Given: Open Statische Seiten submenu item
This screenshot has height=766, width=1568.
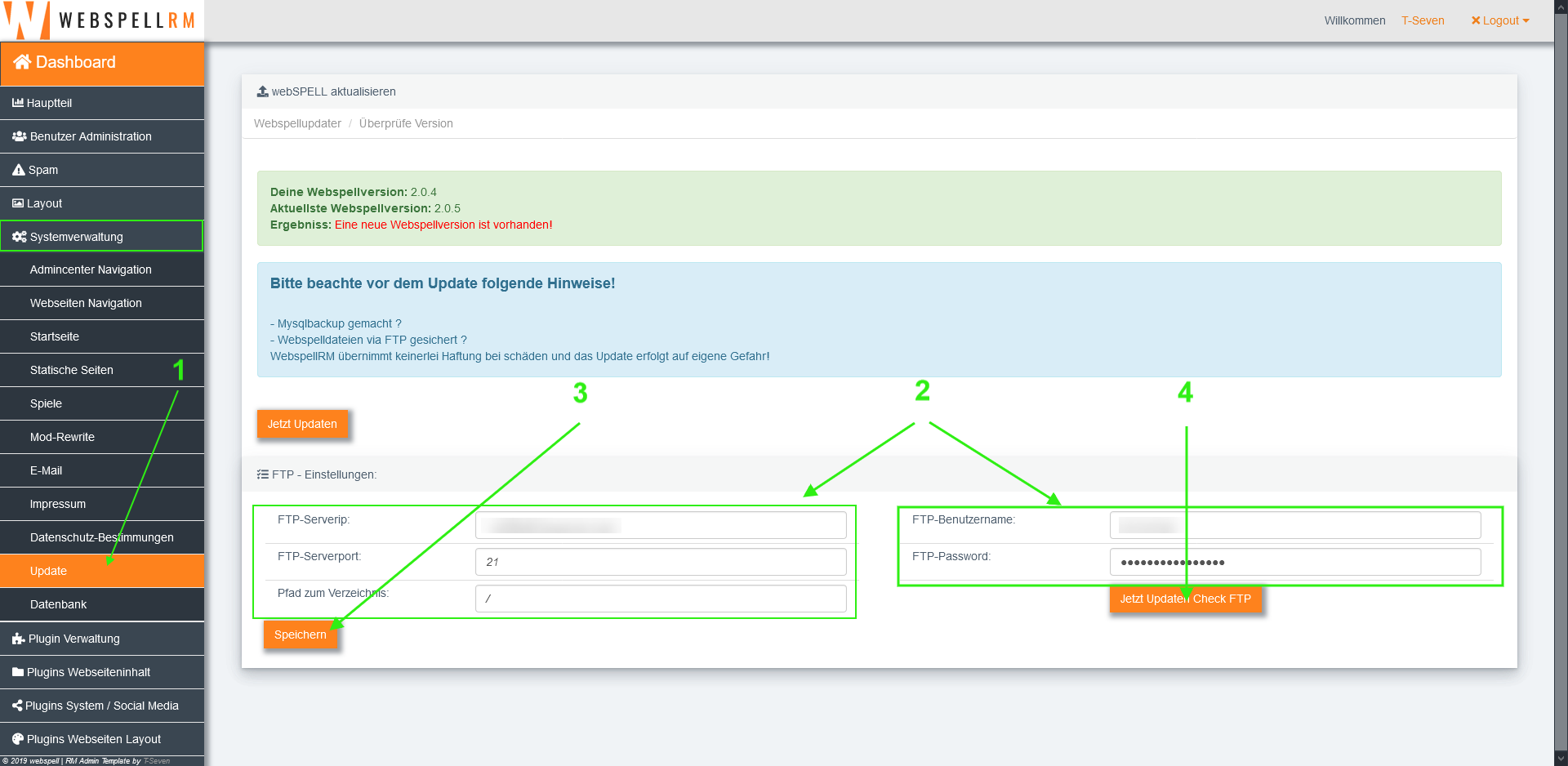Looking at the screenshot, I should [x=102, y=370].
